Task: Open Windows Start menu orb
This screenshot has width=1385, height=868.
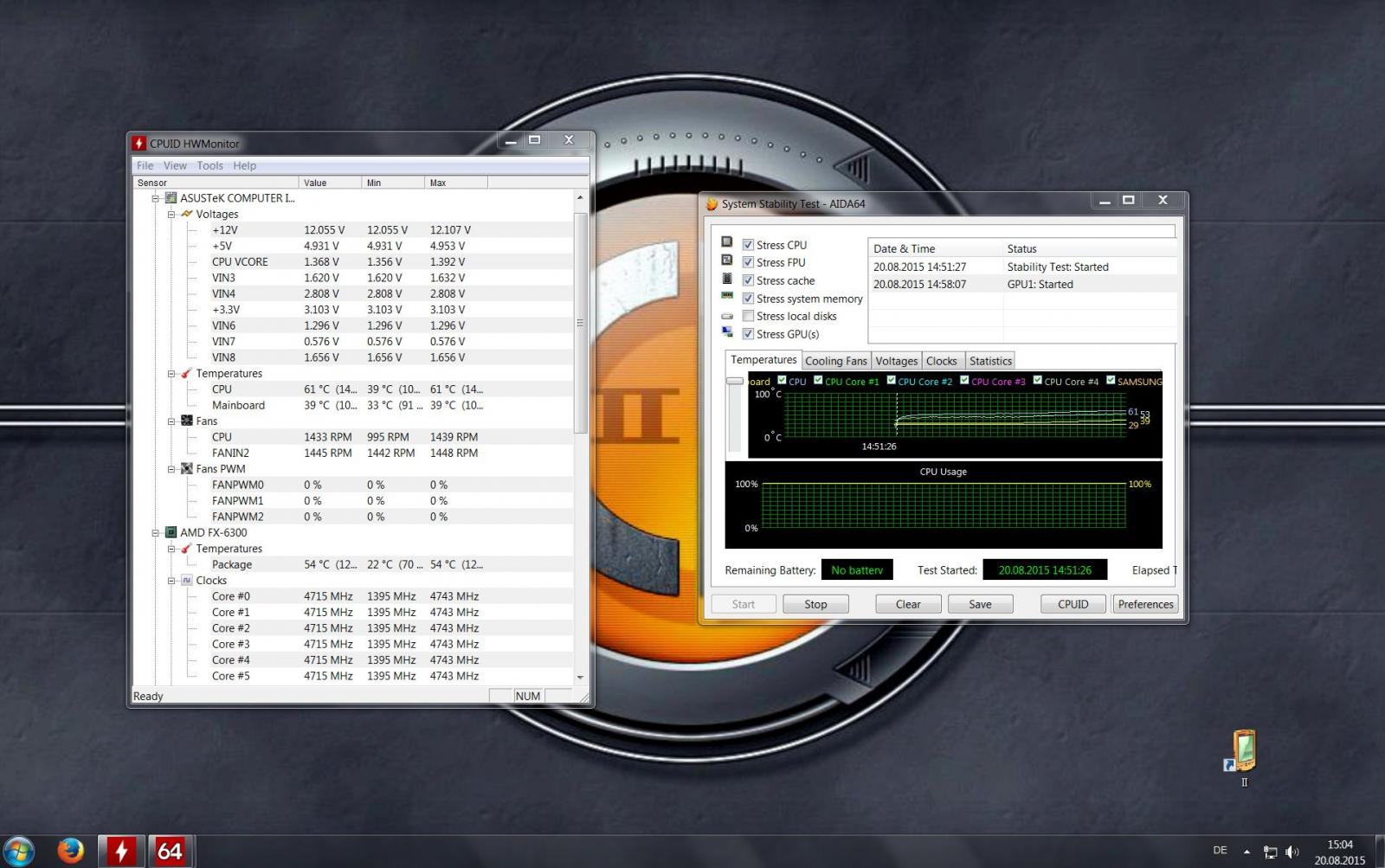Action: (19, 851)
